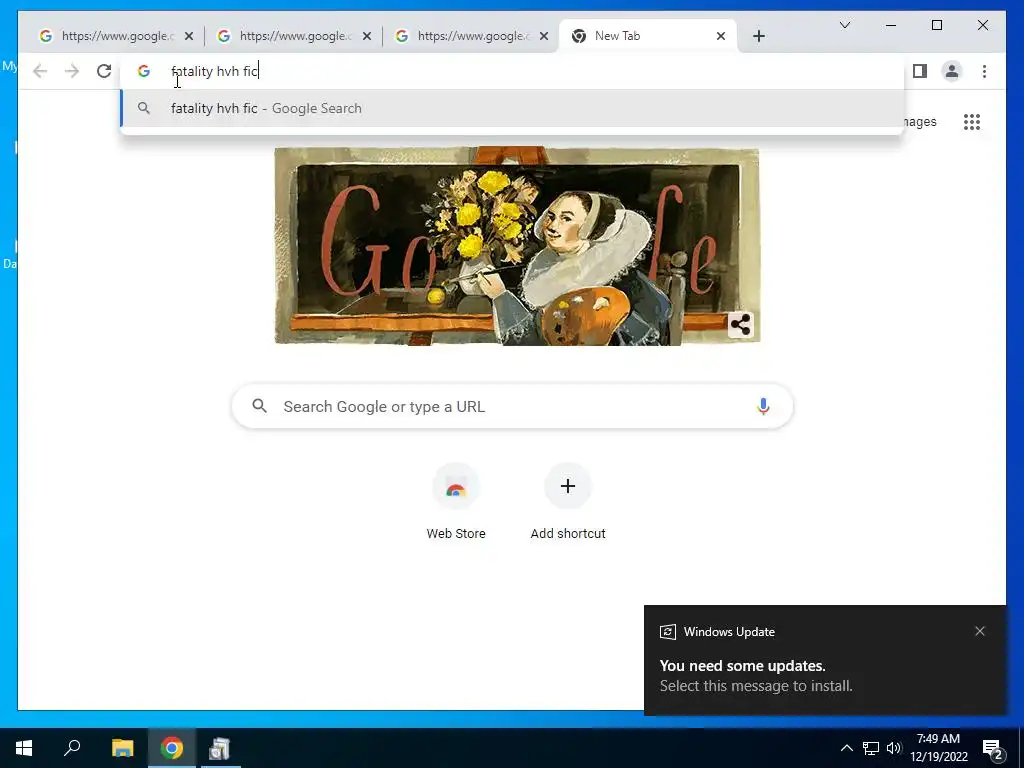This screenshot has width=1024, height=768.
Task: Open the Web Store shortcut
Action: (x=456, y=502)
